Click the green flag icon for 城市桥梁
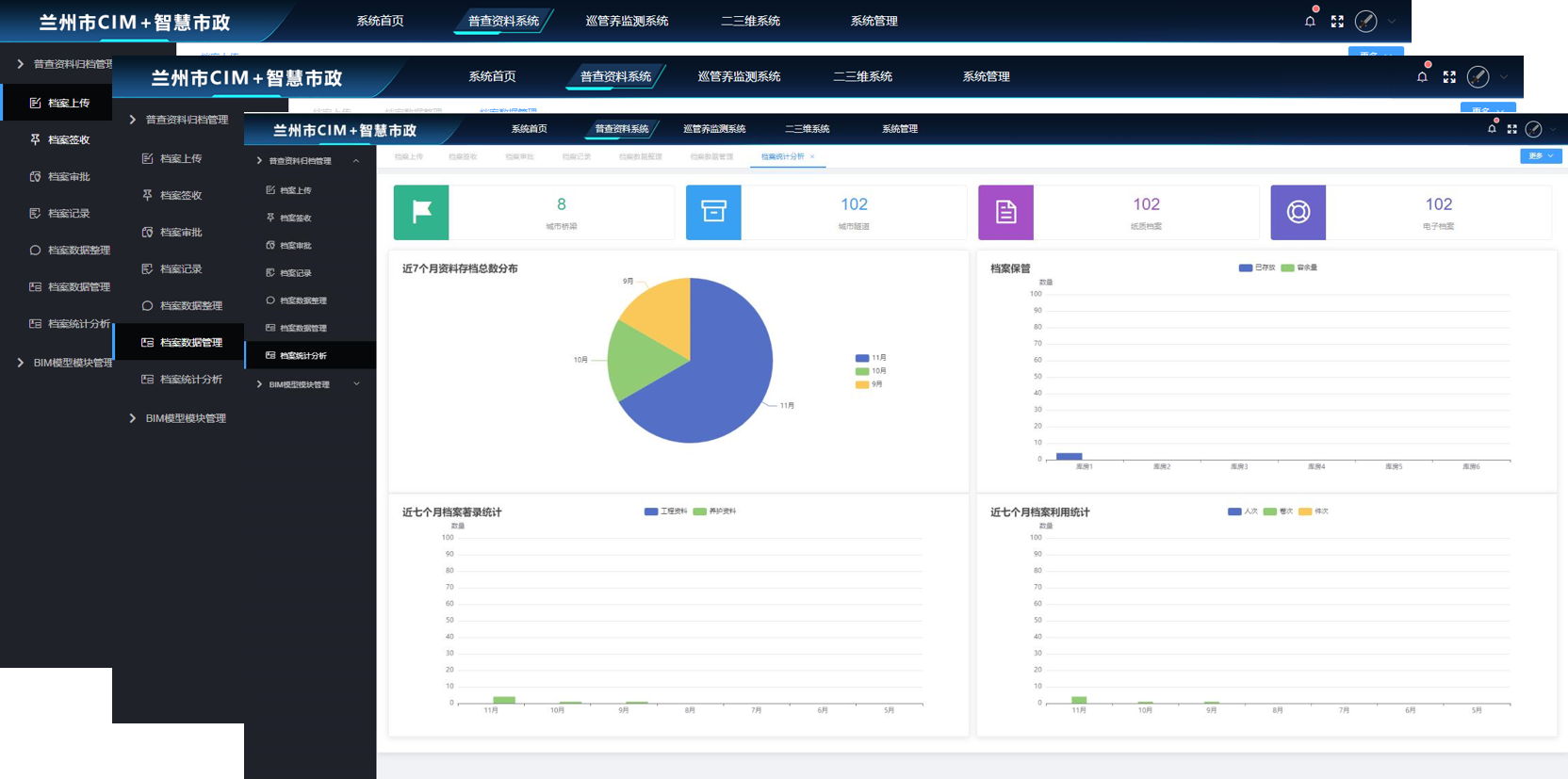The width and height of the screenshot is (1568, 779). pyautogui.click(x=421, y=212)
